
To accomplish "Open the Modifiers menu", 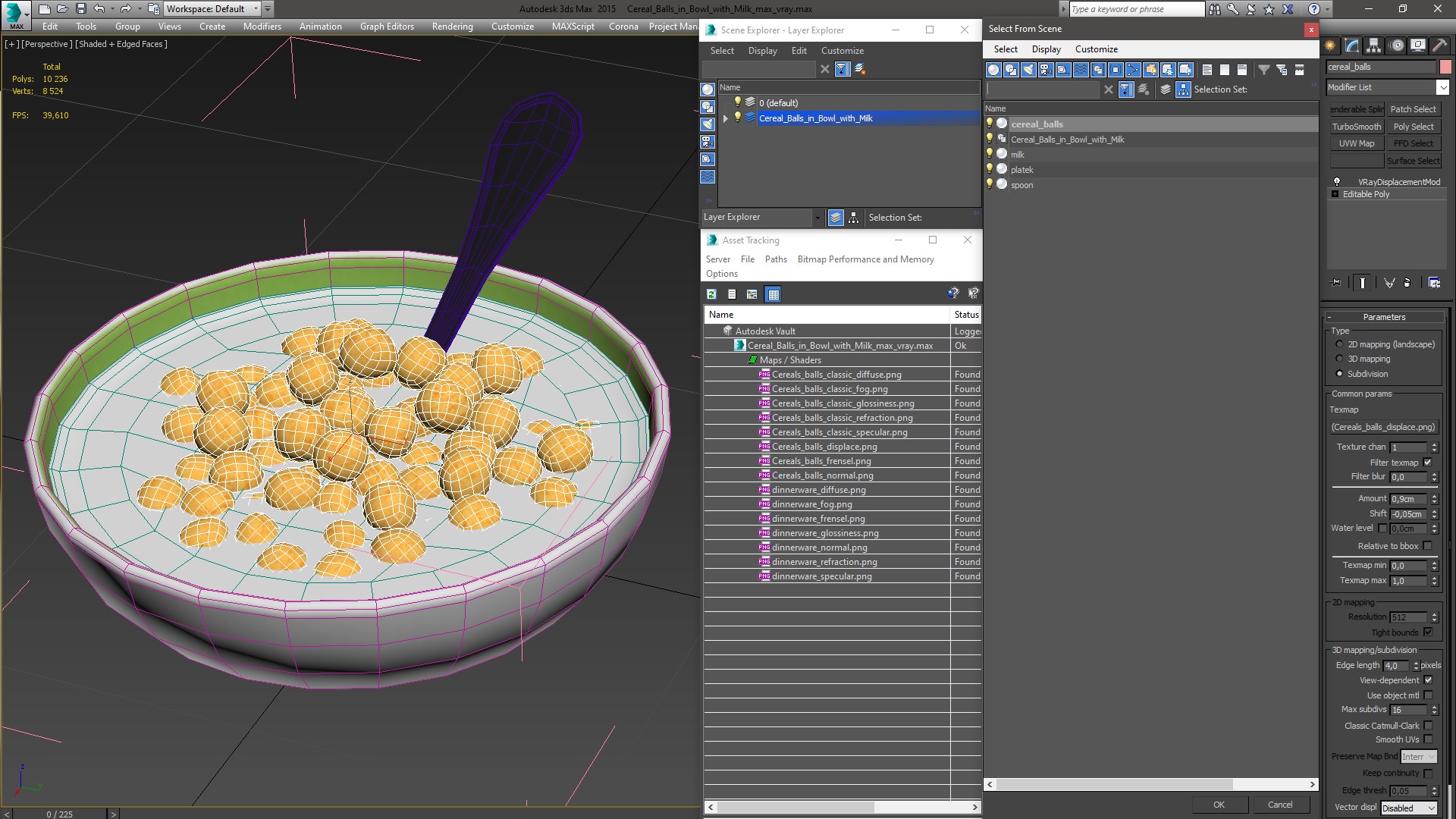I will tap(262, 27).
